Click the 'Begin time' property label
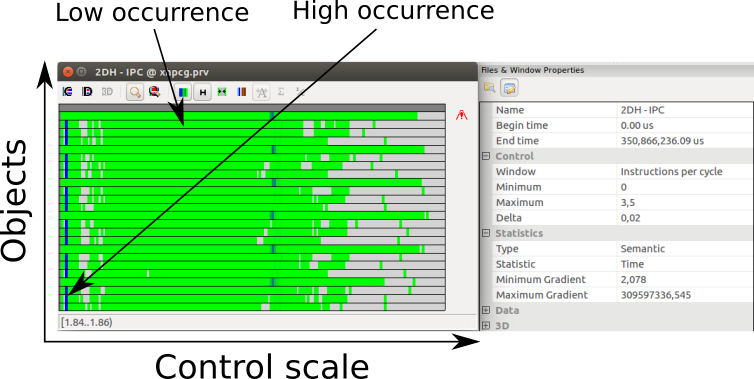This screenshot has width=754, height=379. tap(522, 126)
